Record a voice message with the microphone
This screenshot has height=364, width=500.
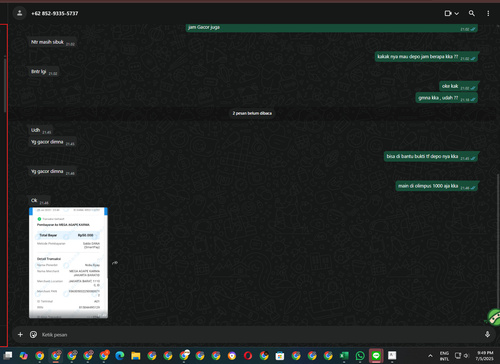[487, 334]
